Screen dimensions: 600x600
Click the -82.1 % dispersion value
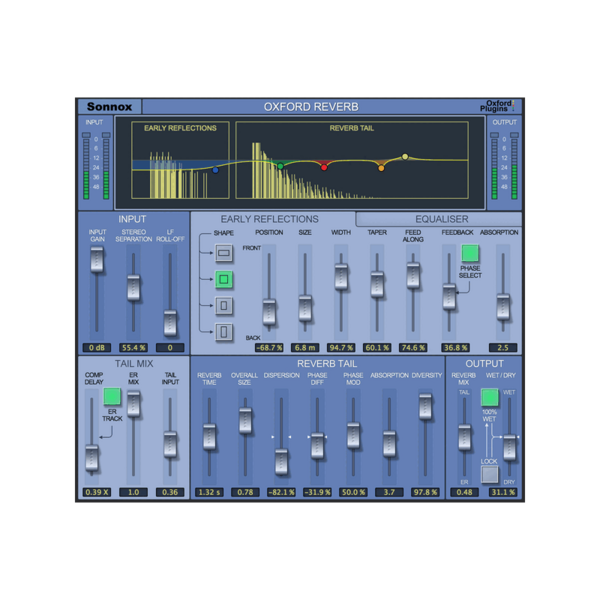[x=281, y=492]
